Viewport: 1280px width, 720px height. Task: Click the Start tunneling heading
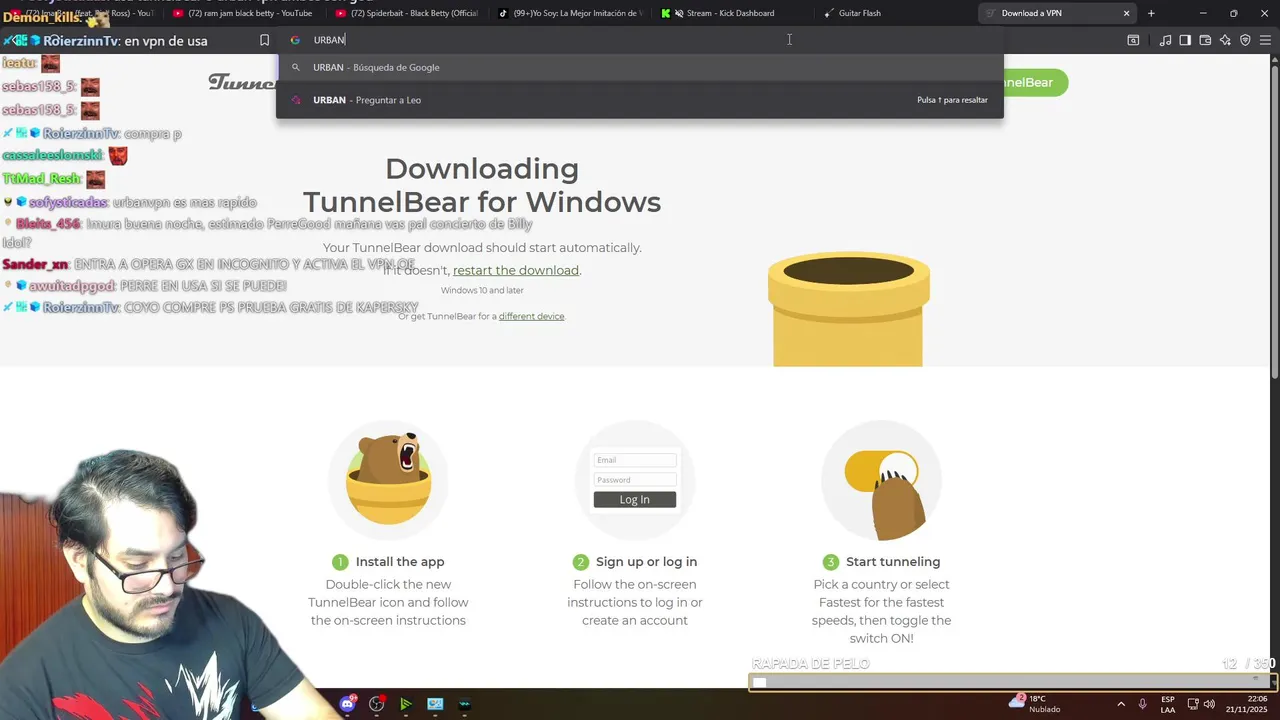click(x=893, y=562)
